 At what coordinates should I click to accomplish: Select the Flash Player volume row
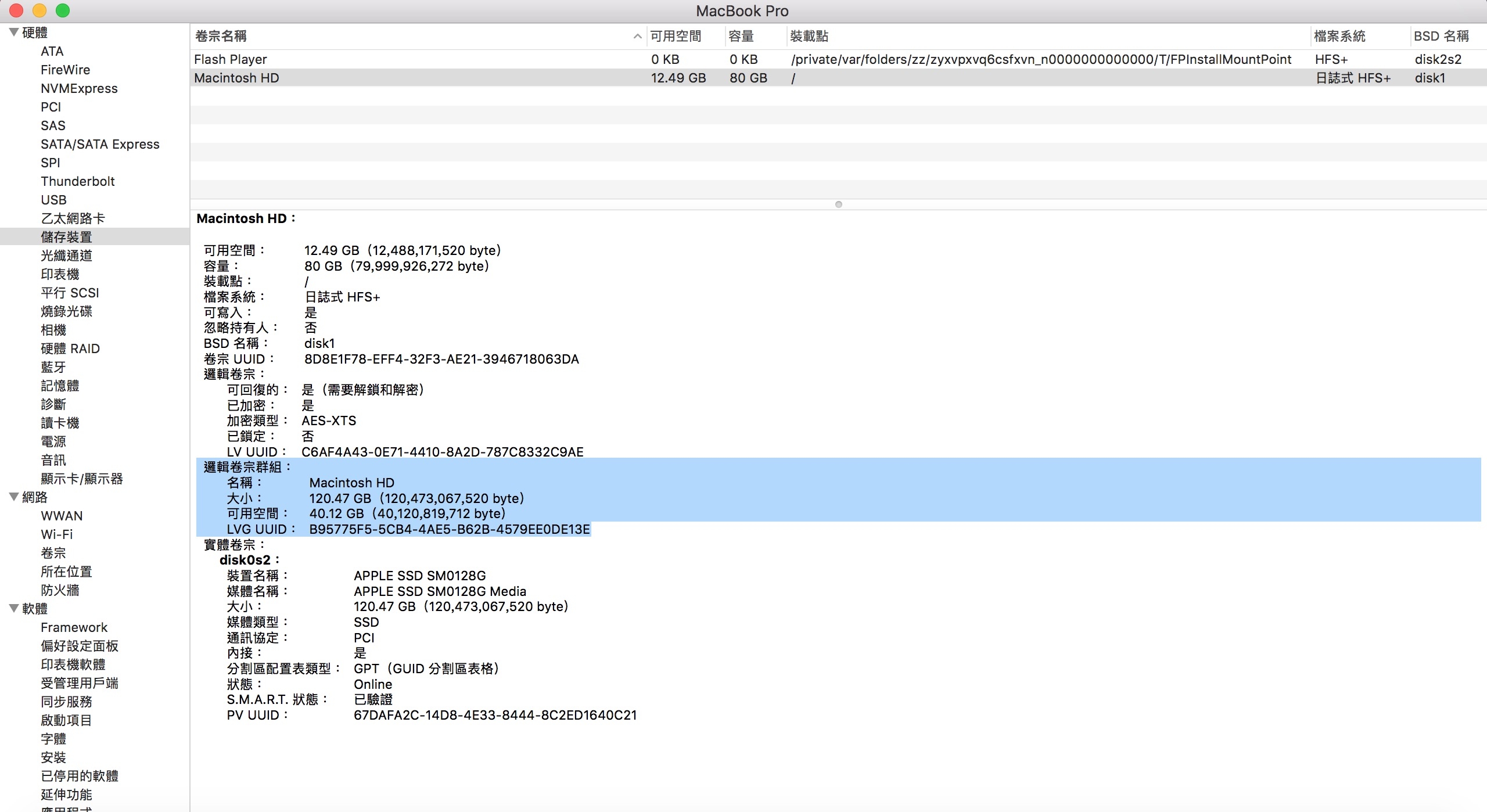click(x=838, y=59)
